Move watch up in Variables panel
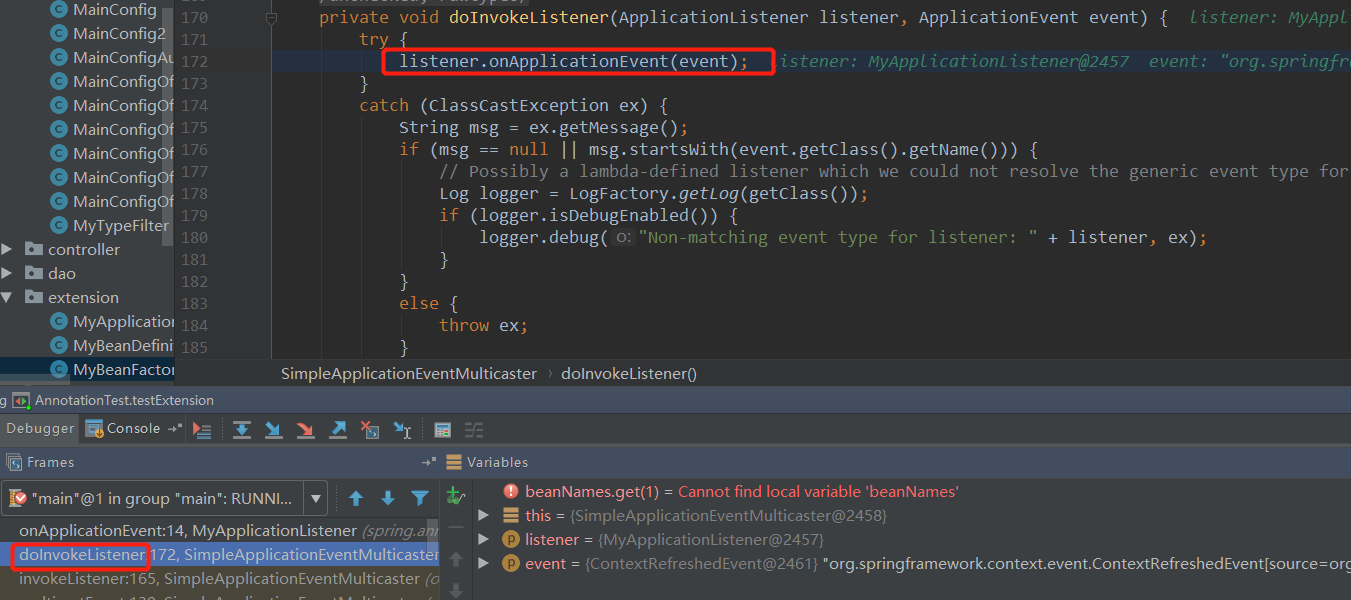The image size is (1351, 600). [x=456, y=559]
